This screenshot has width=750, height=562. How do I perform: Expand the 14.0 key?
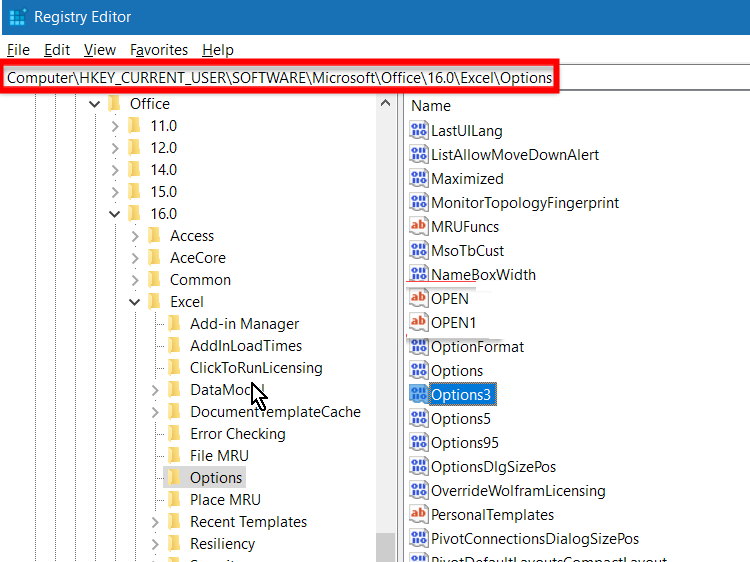point(115,170)
